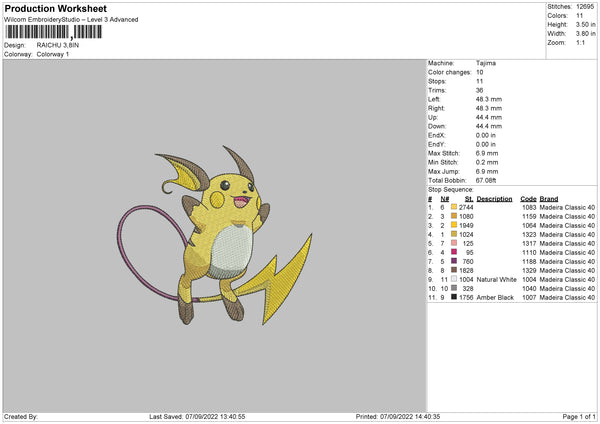Click the Up label in machine info
This screenshot has height=424, width=600.
[432, 117]
